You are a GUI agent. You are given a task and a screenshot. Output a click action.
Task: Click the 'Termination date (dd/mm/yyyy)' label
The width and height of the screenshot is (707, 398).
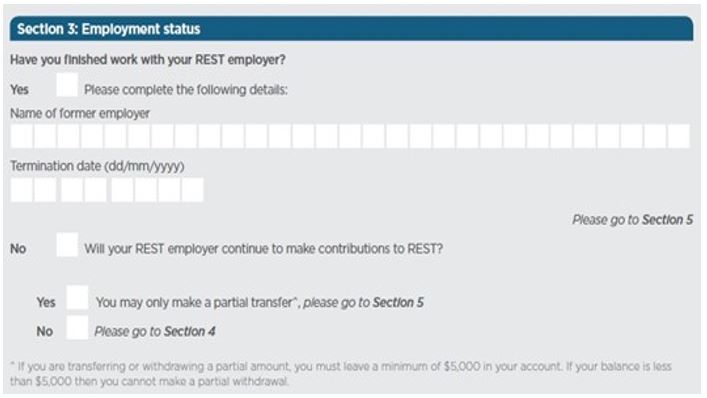click(97, 166)
